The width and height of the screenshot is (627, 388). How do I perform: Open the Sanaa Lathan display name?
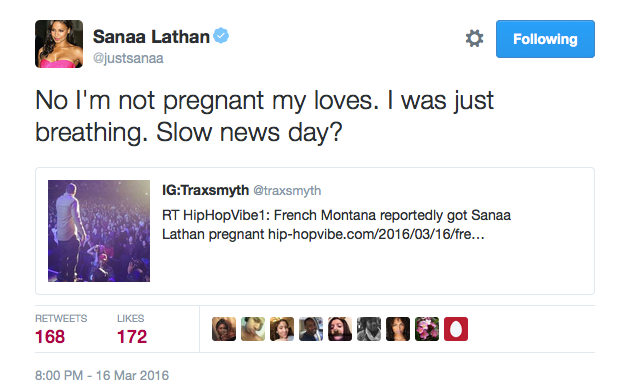click(x=151, y=37)
